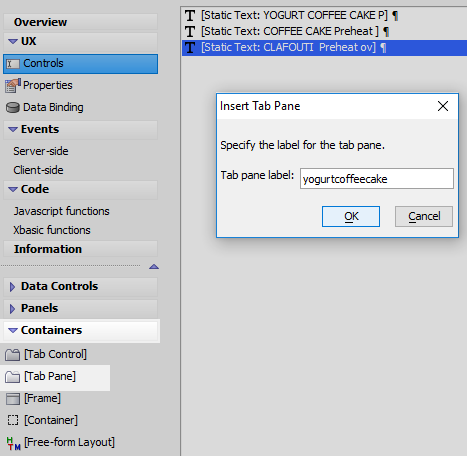Open Properties via its icon

coord(13,86)
